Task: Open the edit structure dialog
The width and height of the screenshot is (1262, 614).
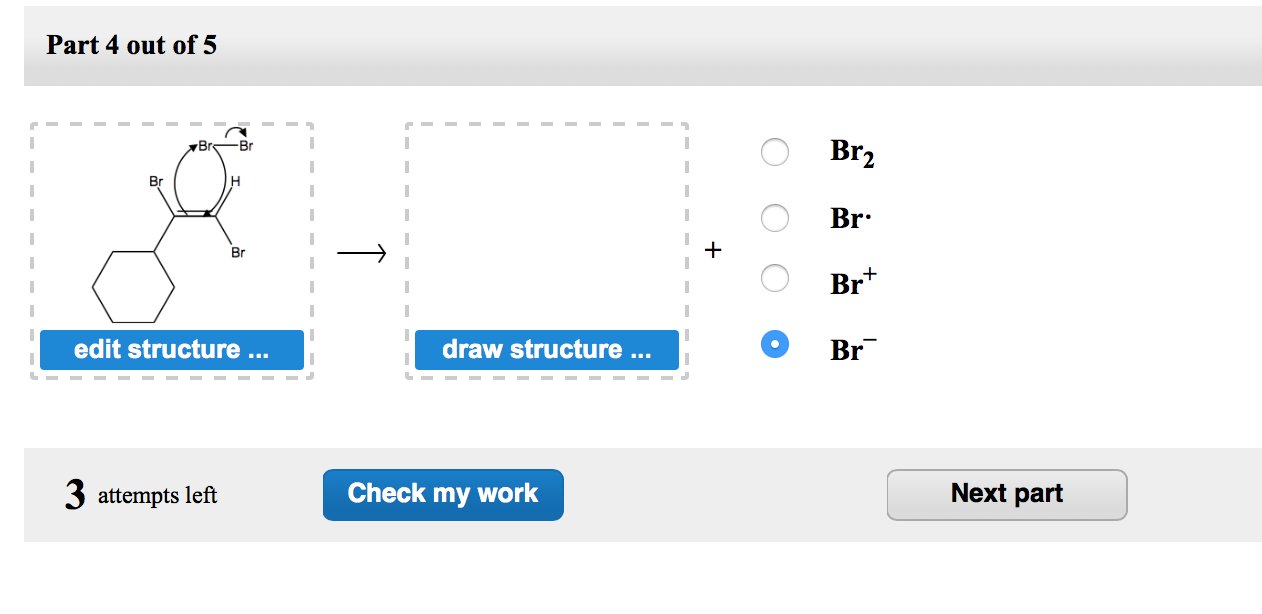Action: (172, 349)
